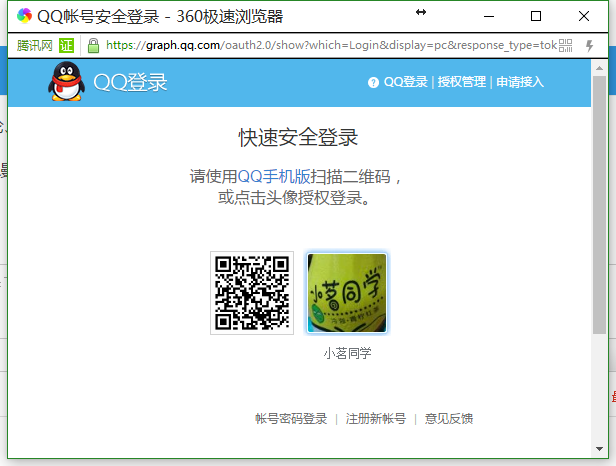Click the vertical scrollbar thumb
Viewport: 616px width, 466px height.
click(x=600, y=205)
